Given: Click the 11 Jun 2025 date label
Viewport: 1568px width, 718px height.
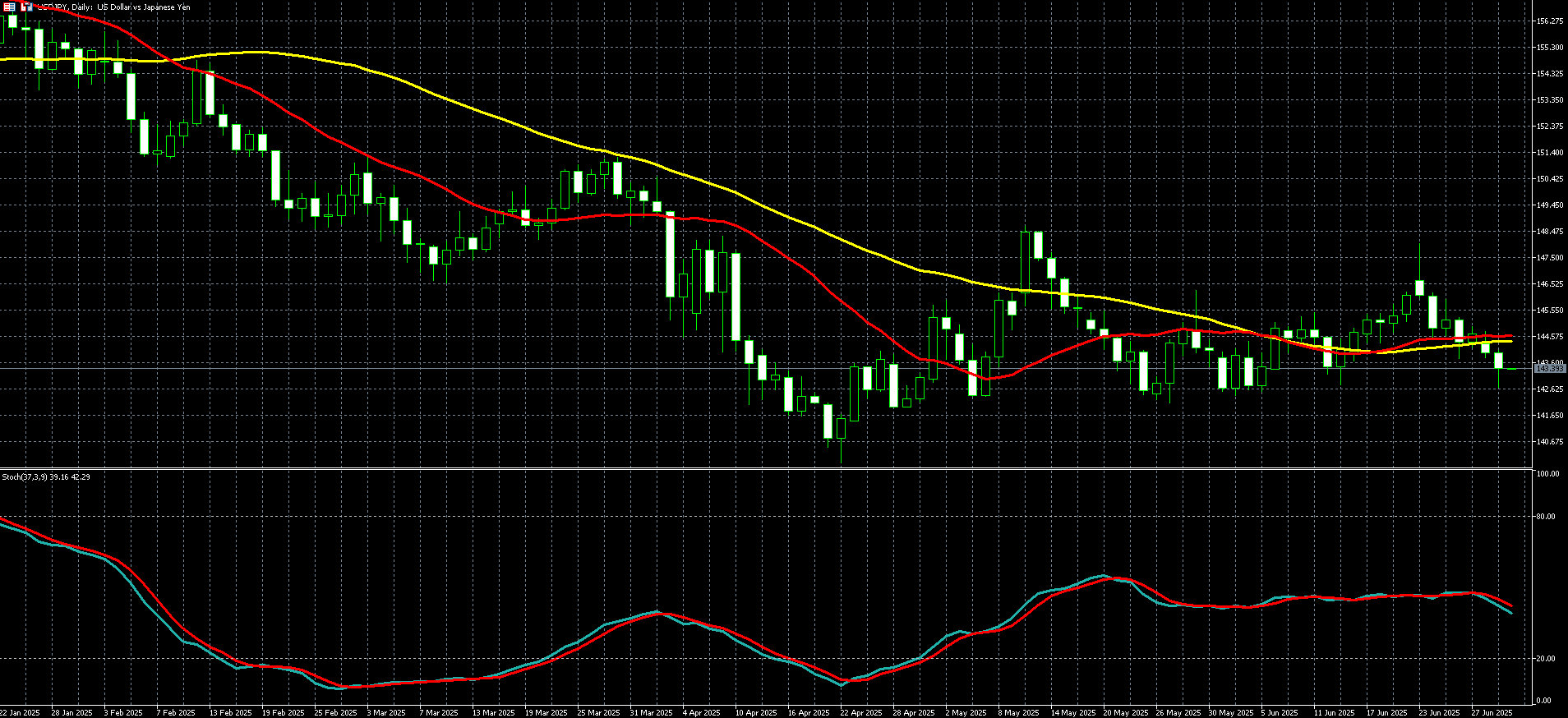Looking at the screenshot, I should tap(1335, 713).
